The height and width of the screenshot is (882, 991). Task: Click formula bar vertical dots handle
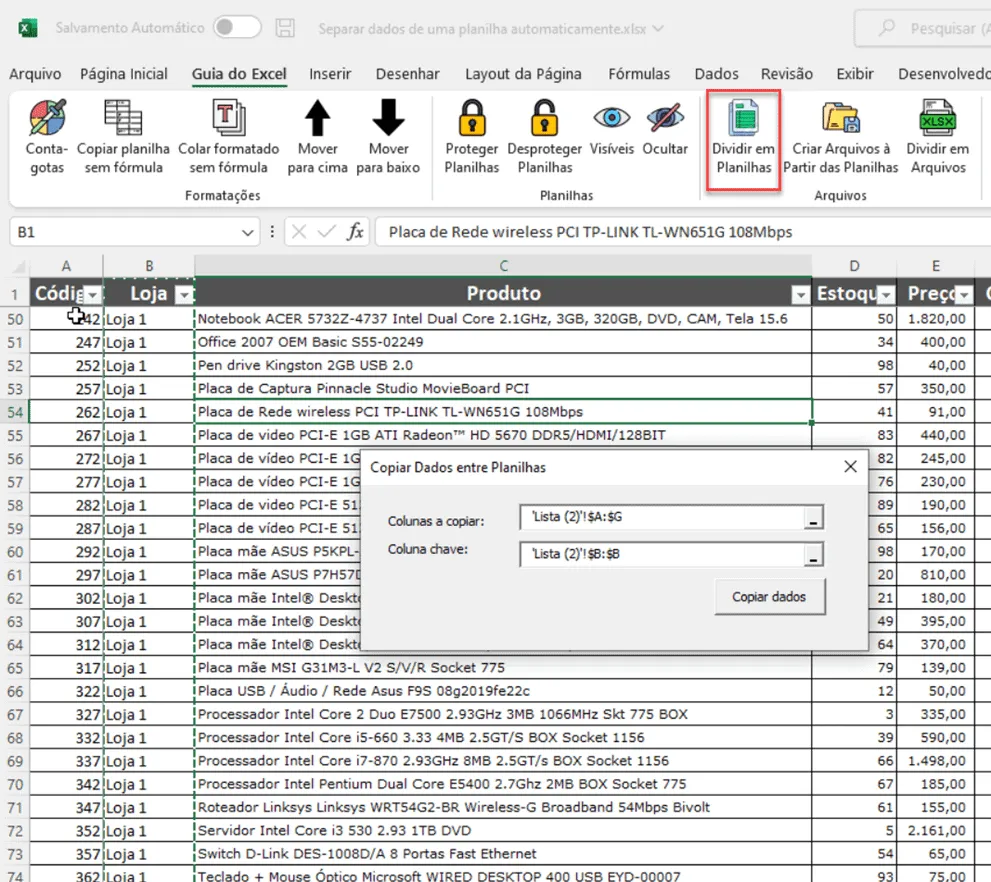tap(272, 232)
